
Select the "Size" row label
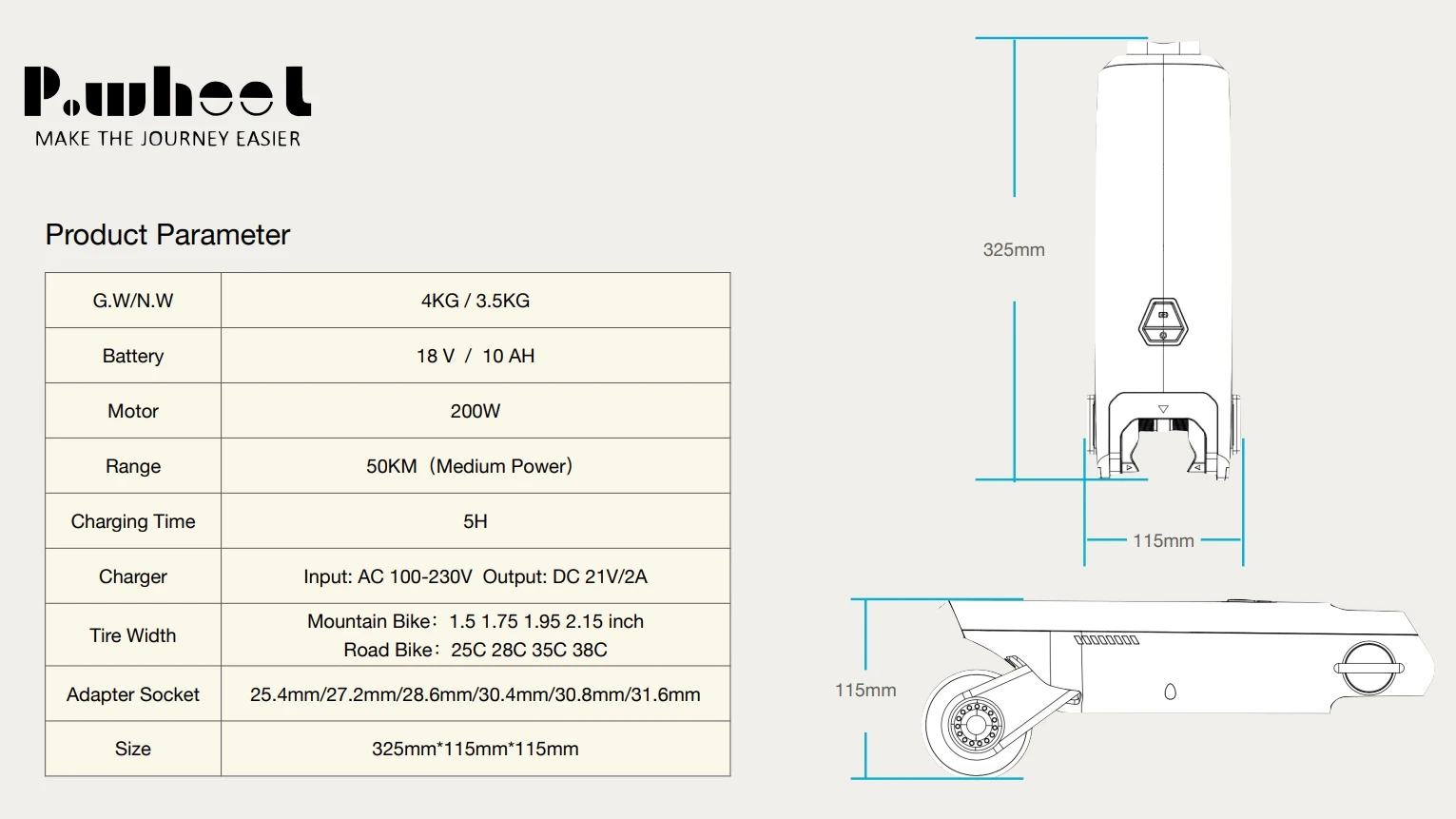click(133, 749)
